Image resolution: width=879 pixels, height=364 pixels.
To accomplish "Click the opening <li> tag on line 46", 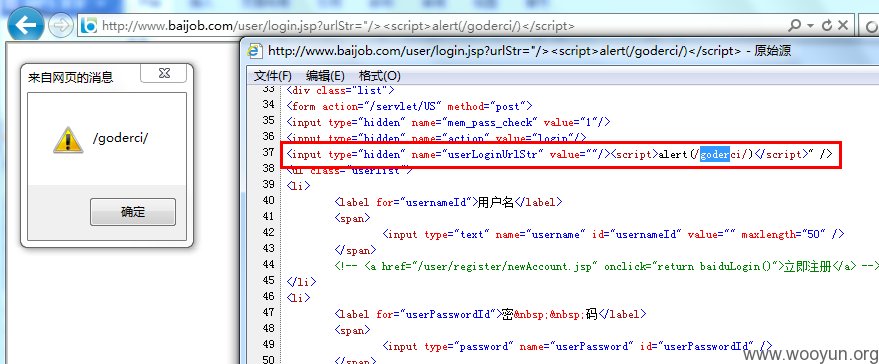I will pyautogui.click(x=298, y=298).
